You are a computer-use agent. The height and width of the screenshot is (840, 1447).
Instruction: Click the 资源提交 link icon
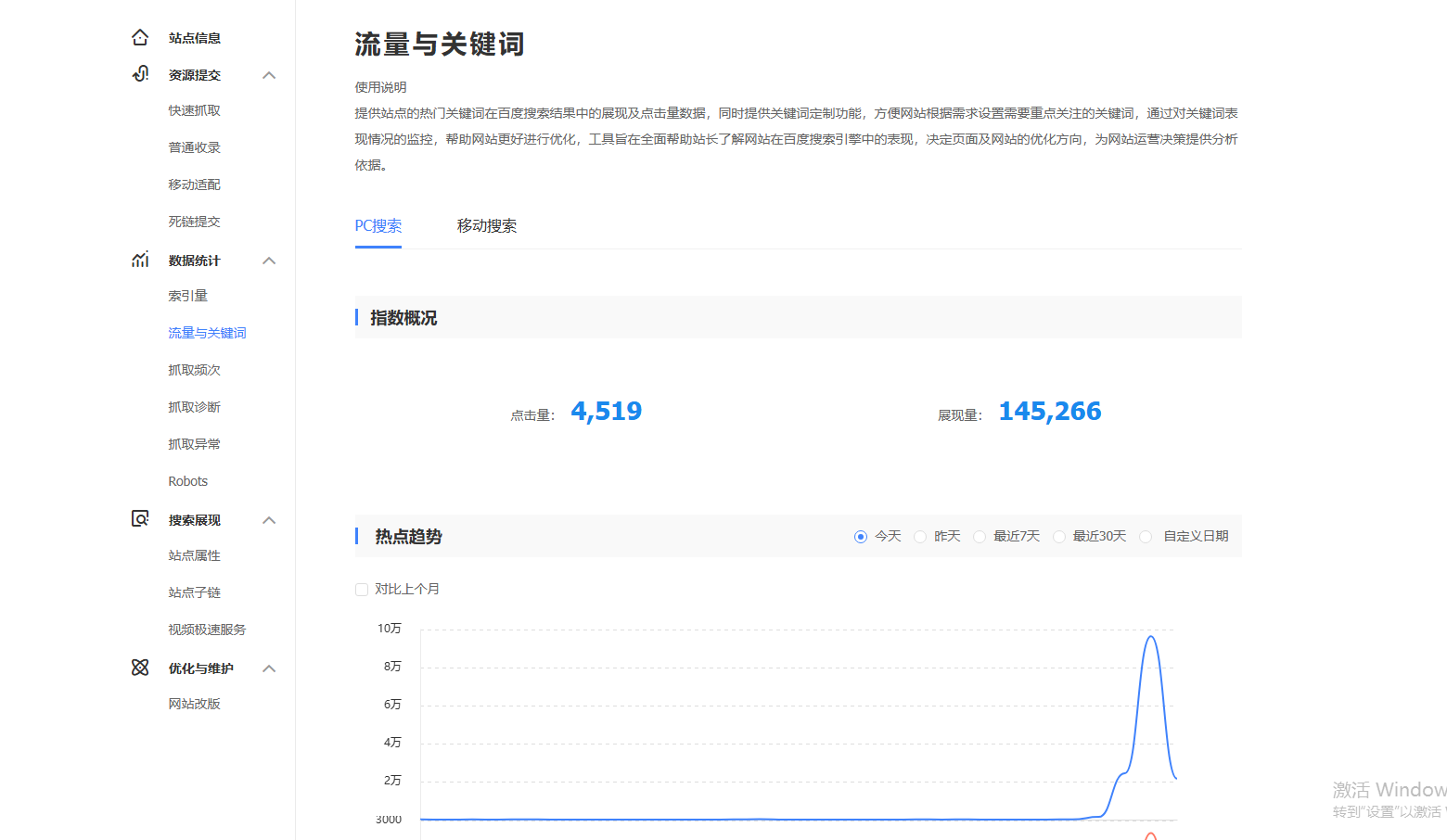coord(140,74)
